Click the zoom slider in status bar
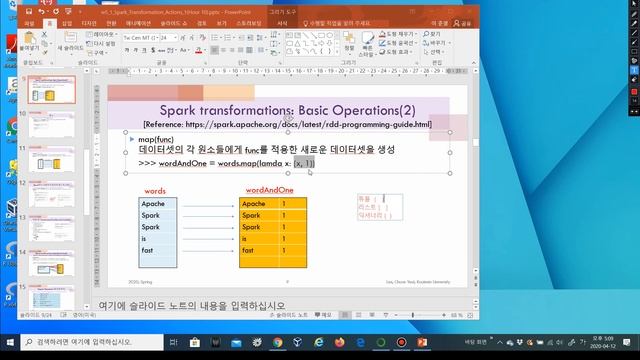Image resolution: width=640 pixels, height=360 pixels. pos(413,315)
